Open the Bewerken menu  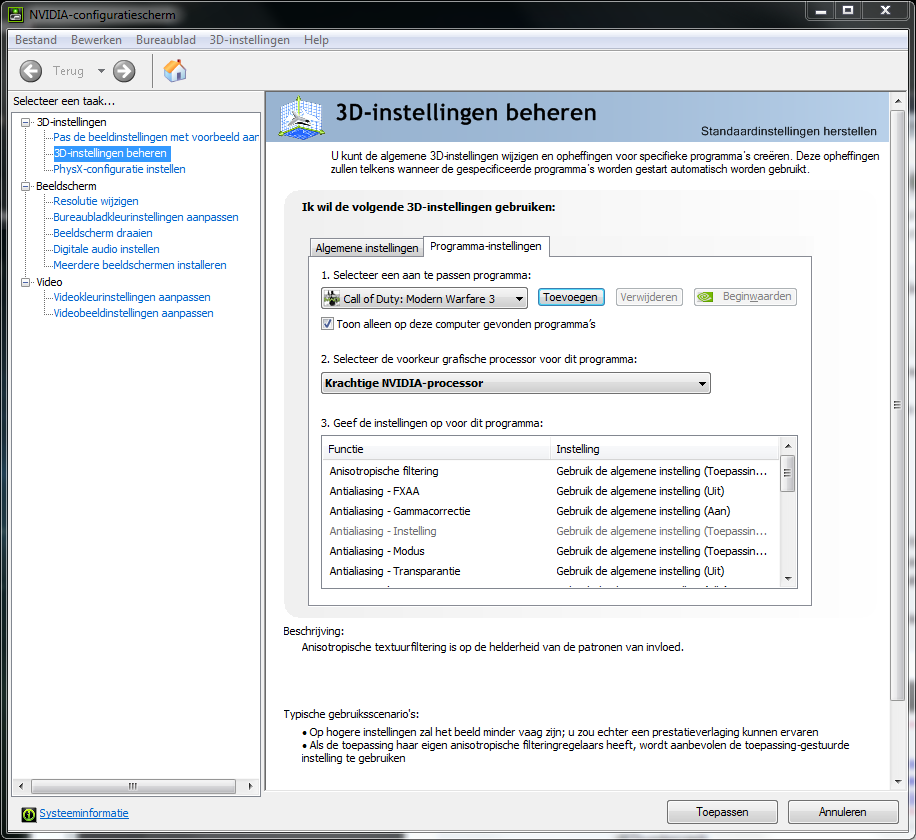[96, 40]
